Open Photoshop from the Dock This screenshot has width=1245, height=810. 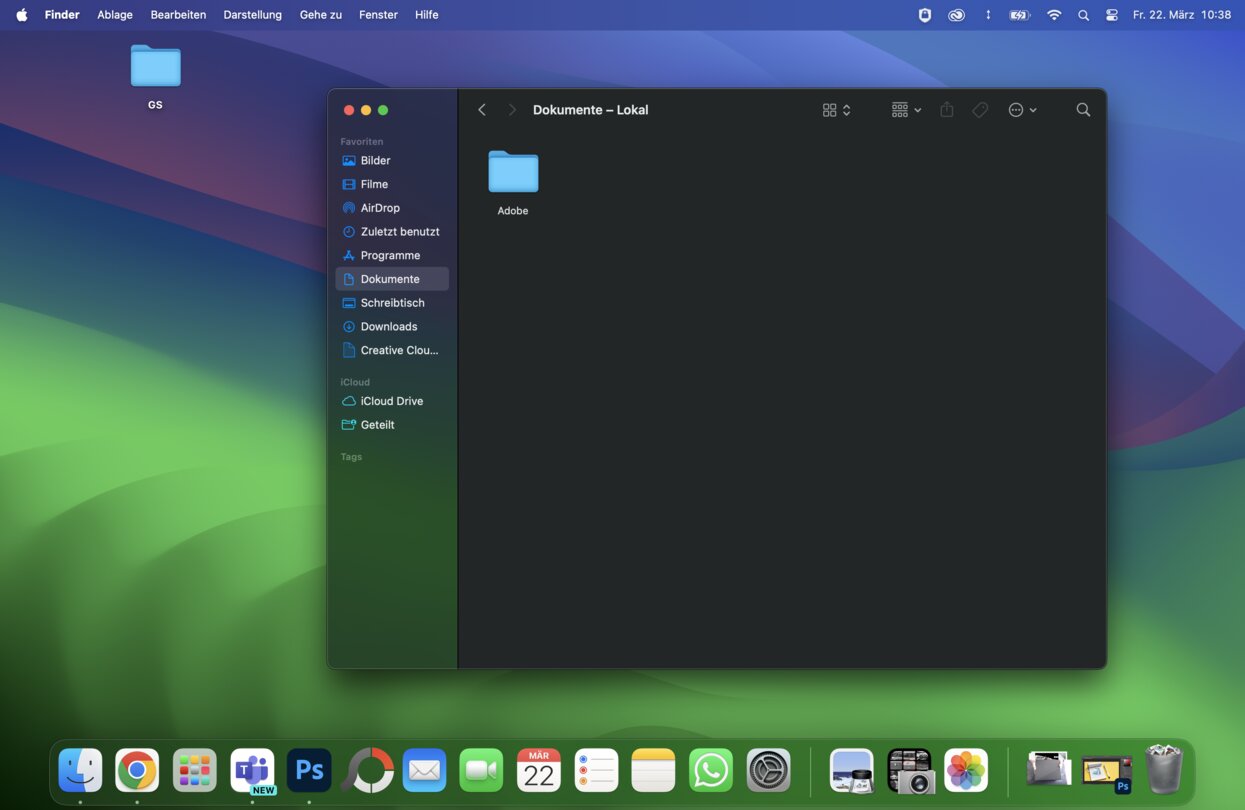[x=309, y=771]
